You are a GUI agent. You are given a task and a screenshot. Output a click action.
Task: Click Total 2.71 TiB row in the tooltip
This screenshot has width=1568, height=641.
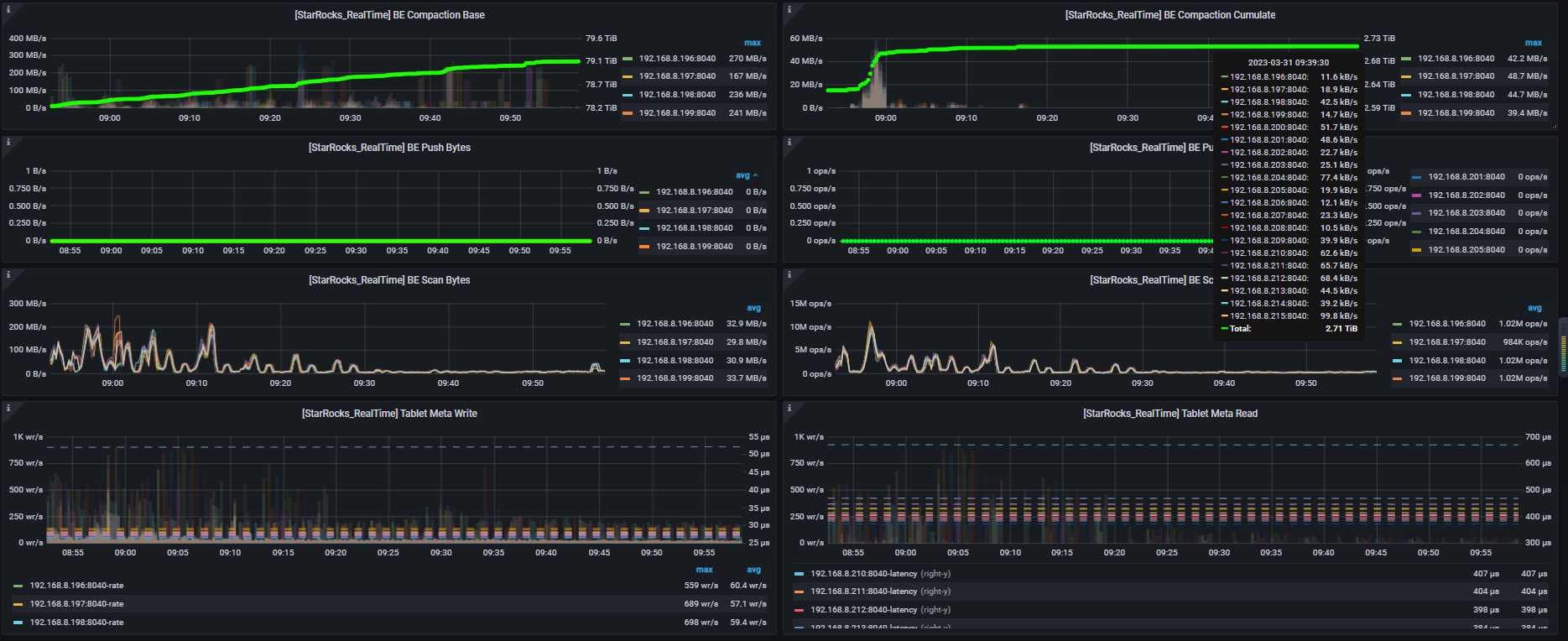point(1289,329)
